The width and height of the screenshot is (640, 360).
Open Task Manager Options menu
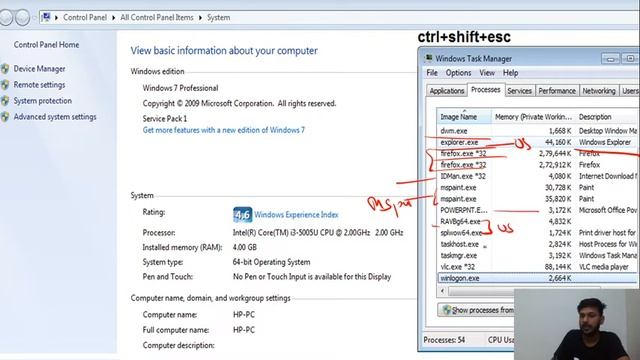[458, 73]
